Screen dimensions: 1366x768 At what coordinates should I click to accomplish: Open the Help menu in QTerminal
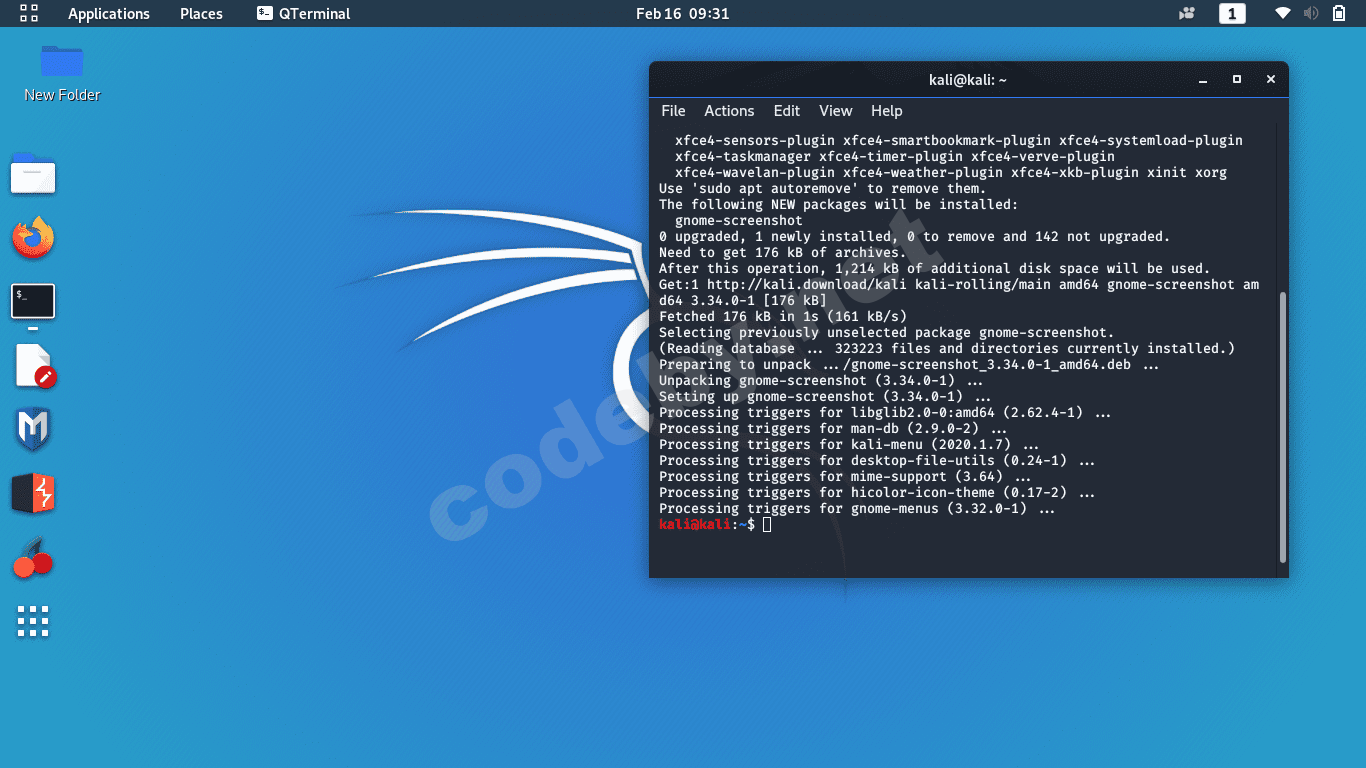coord(887,111)
